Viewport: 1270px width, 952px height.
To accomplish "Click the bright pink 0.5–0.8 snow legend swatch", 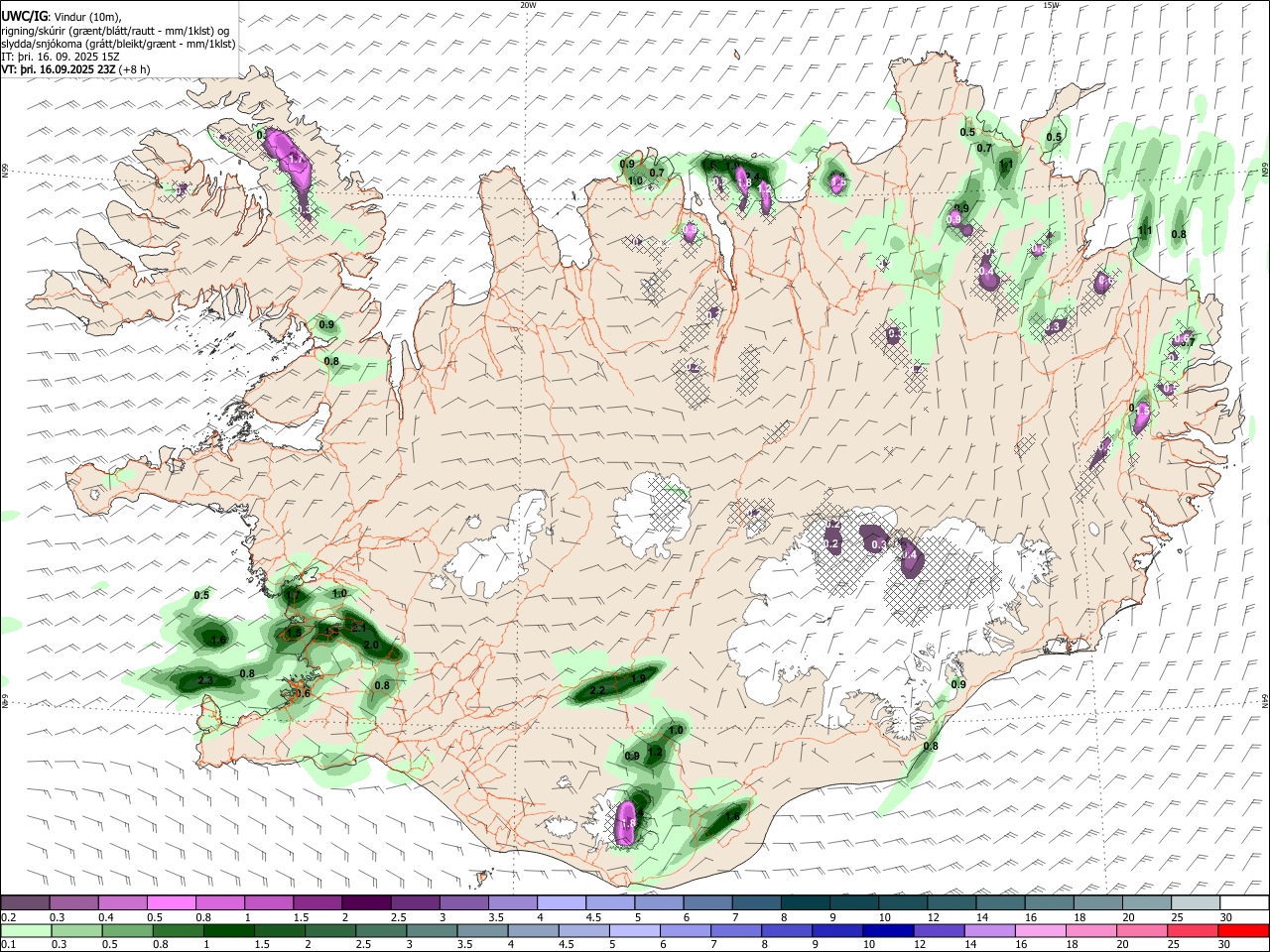I will coord(171,902).
